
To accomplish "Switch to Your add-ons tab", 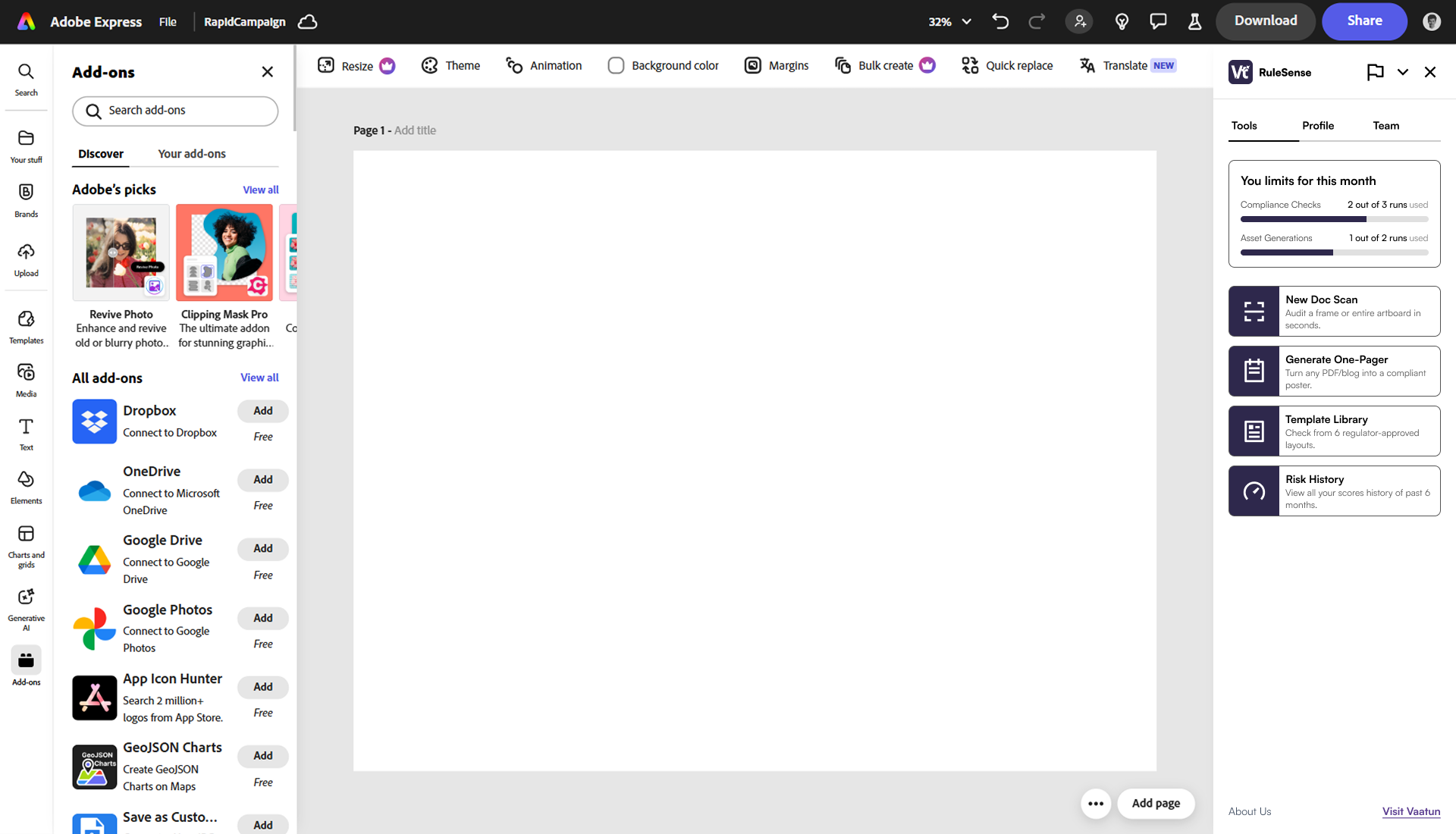I will coord(191,154).
